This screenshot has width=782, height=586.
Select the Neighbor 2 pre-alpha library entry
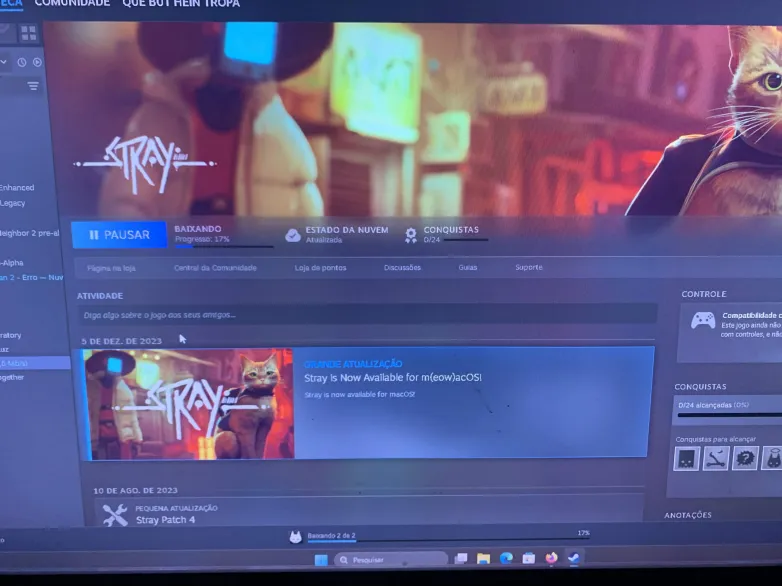(29, 233)
